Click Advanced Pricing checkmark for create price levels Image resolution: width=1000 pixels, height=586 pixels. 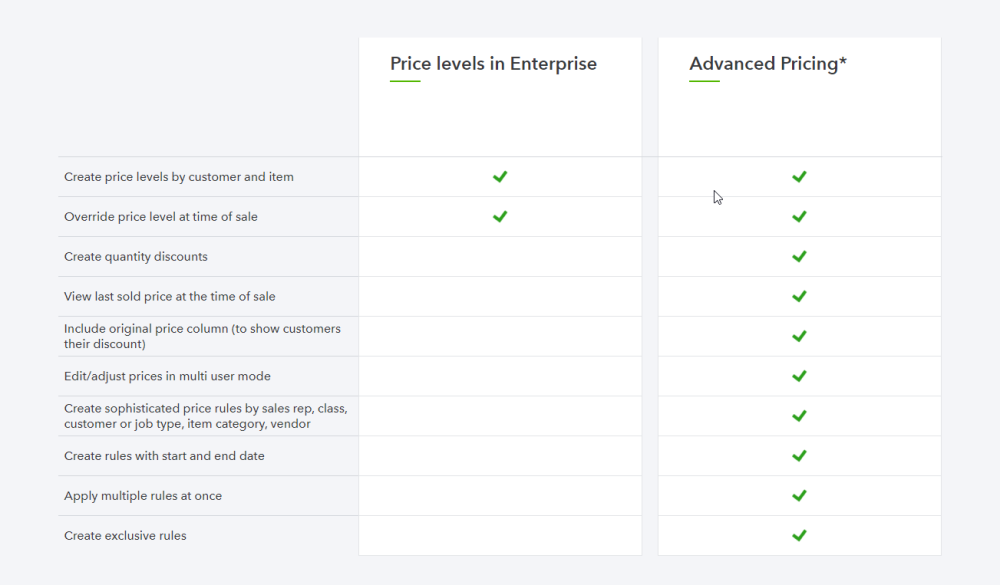[799, 177]
